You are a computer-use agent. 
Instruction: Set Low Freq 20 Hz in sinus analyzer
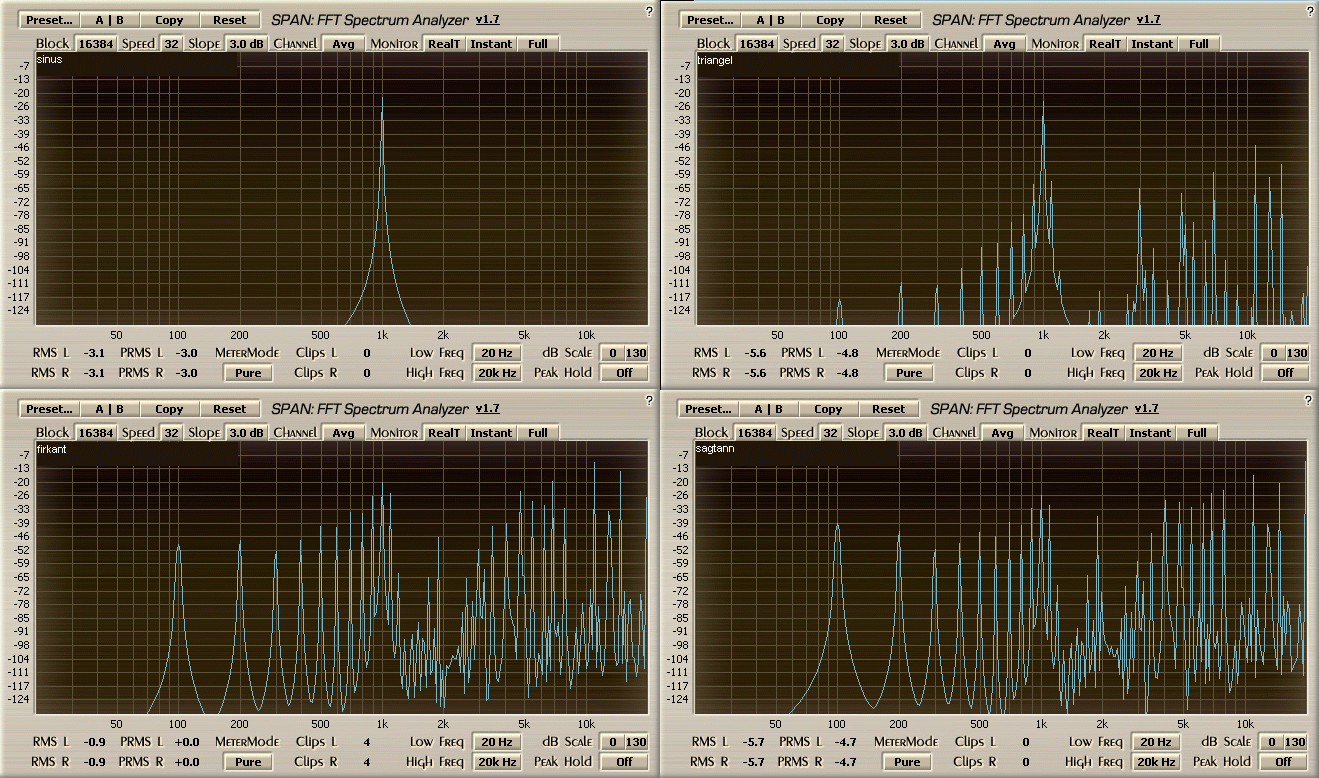tap(497, 353)
